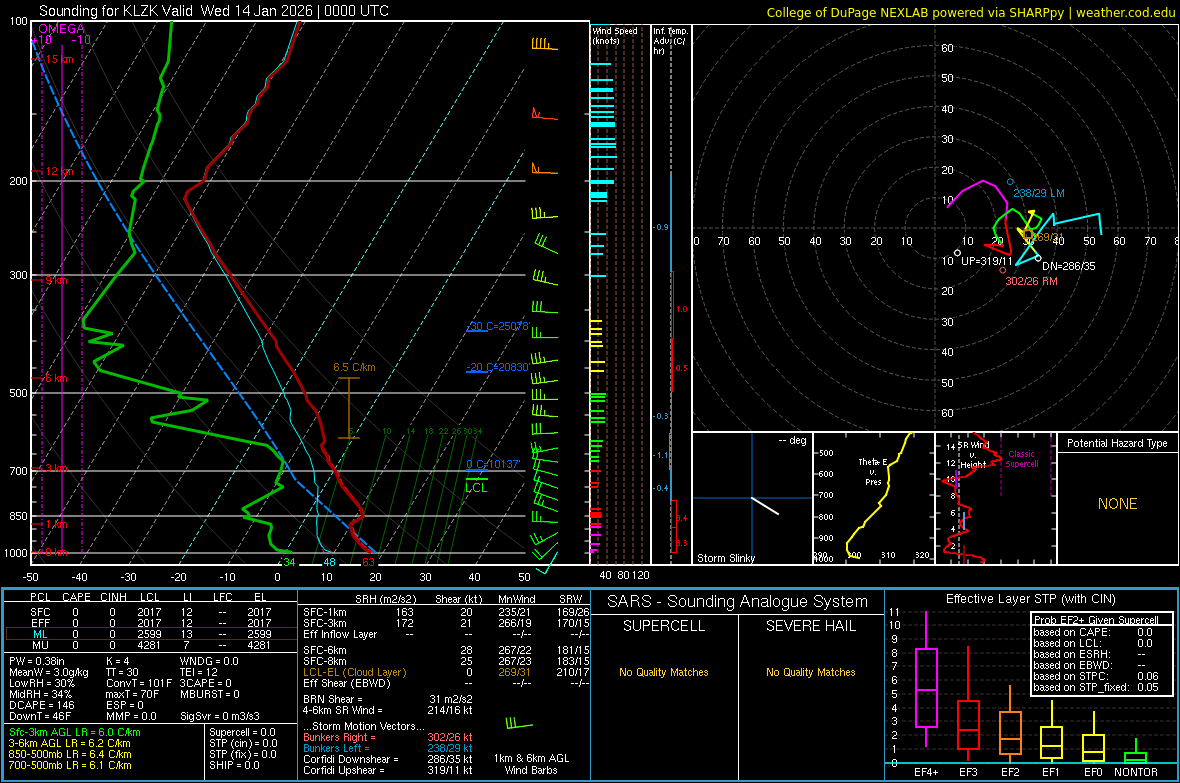Click the surface temperature value '63'
1180x783 pixels.
point(368,562)
